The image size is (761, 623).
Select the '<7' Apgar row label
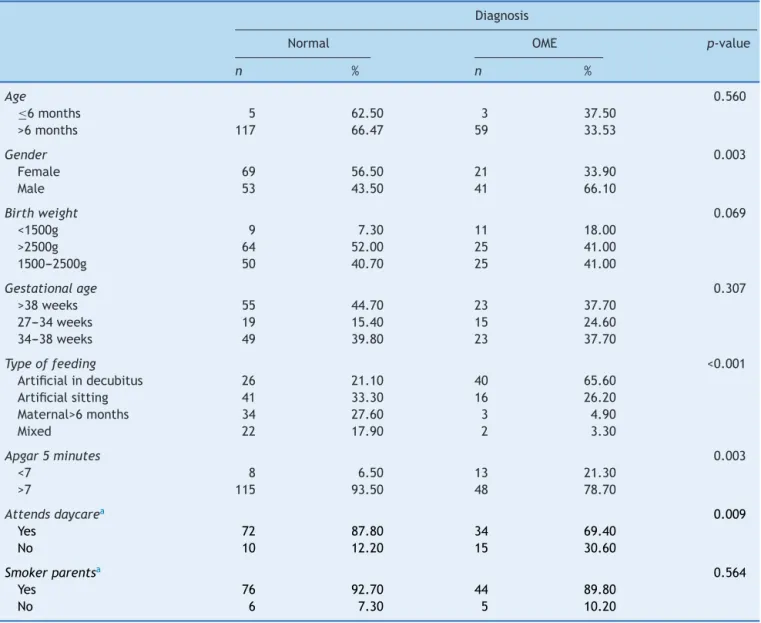pos(24,473)
